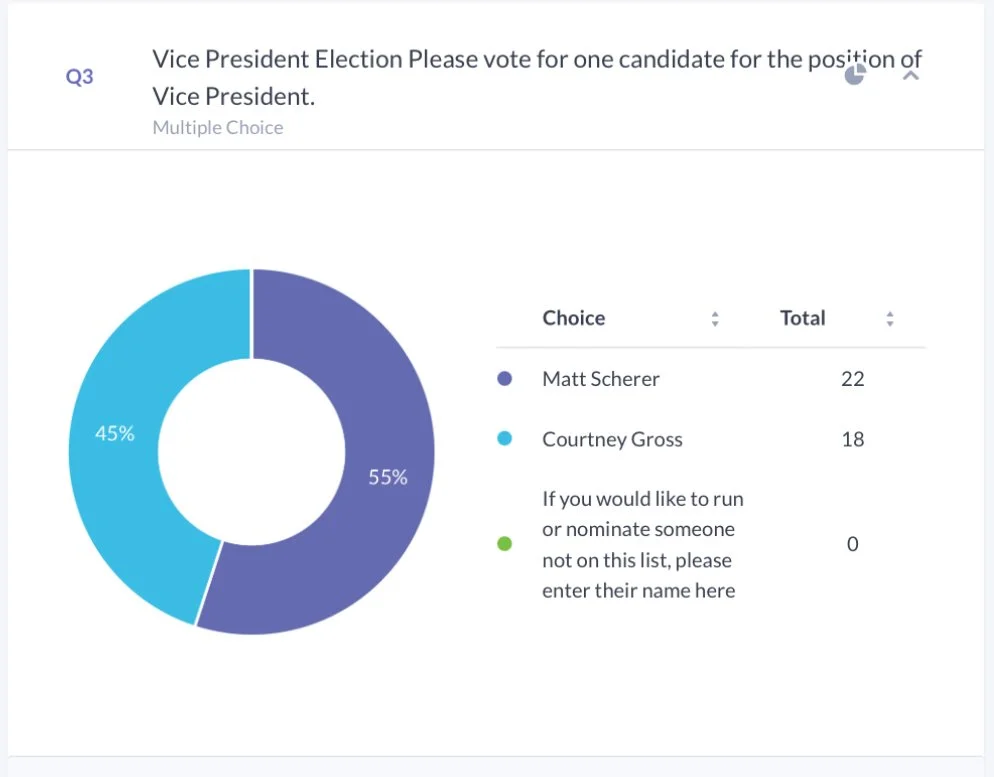
Task: Click the blue Courtney Gross legend dot
Action: (504, 439)
